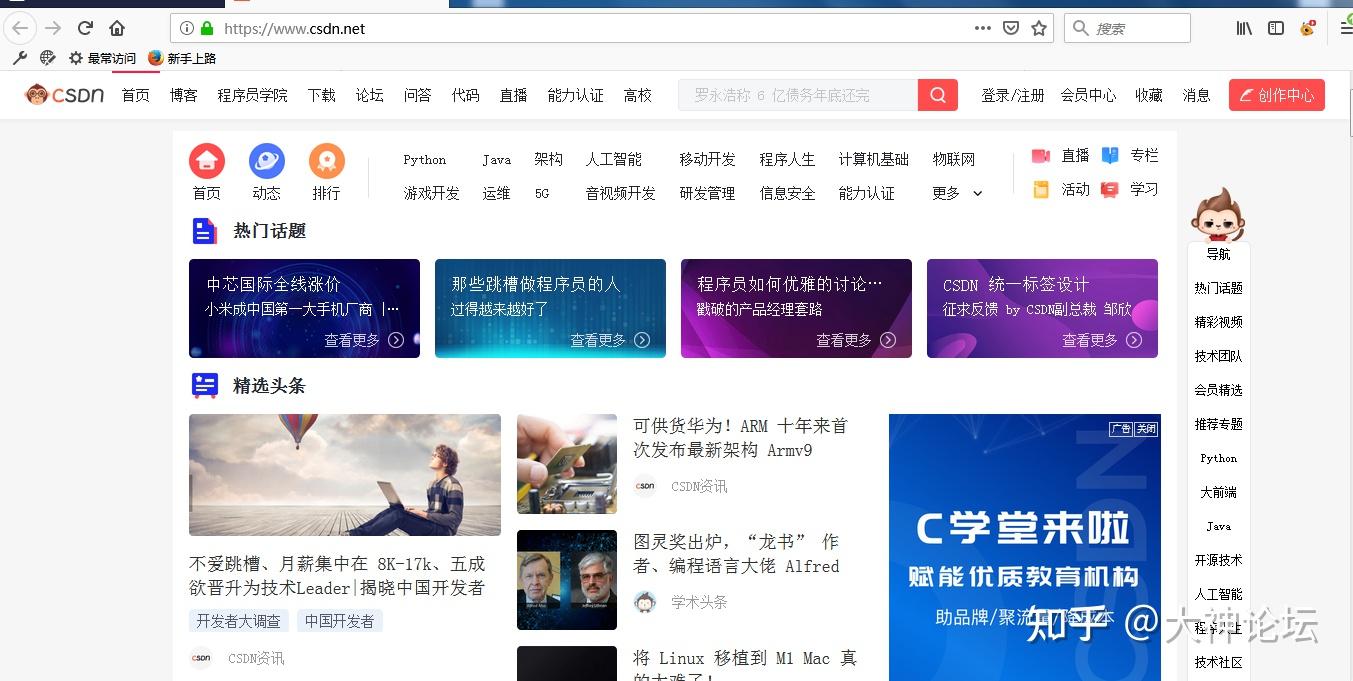Click the 开发者大调查 tag
This screenshot has height=681, width=1353.
(x=238, y=621)
